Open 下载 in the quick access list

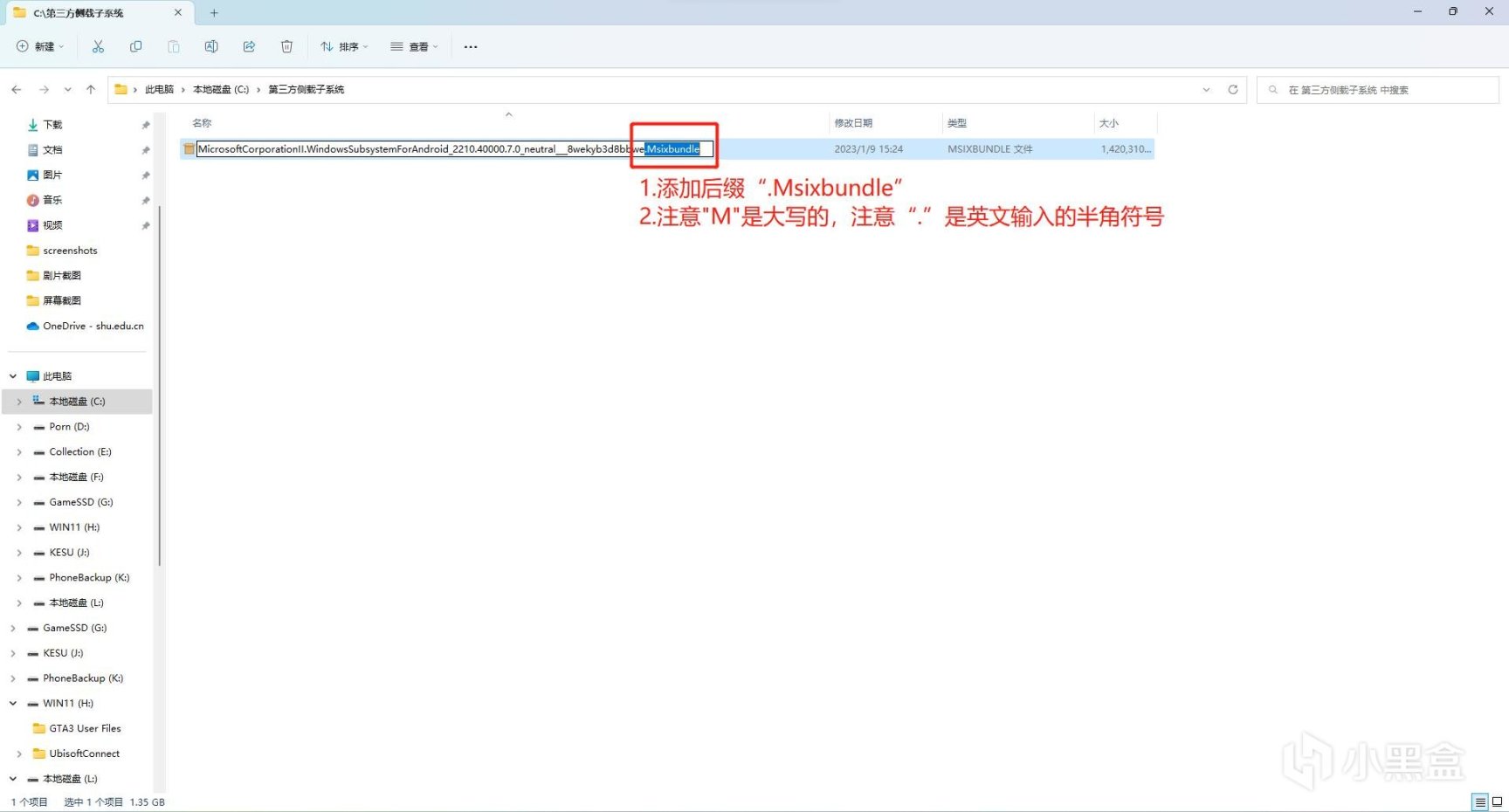52,125
